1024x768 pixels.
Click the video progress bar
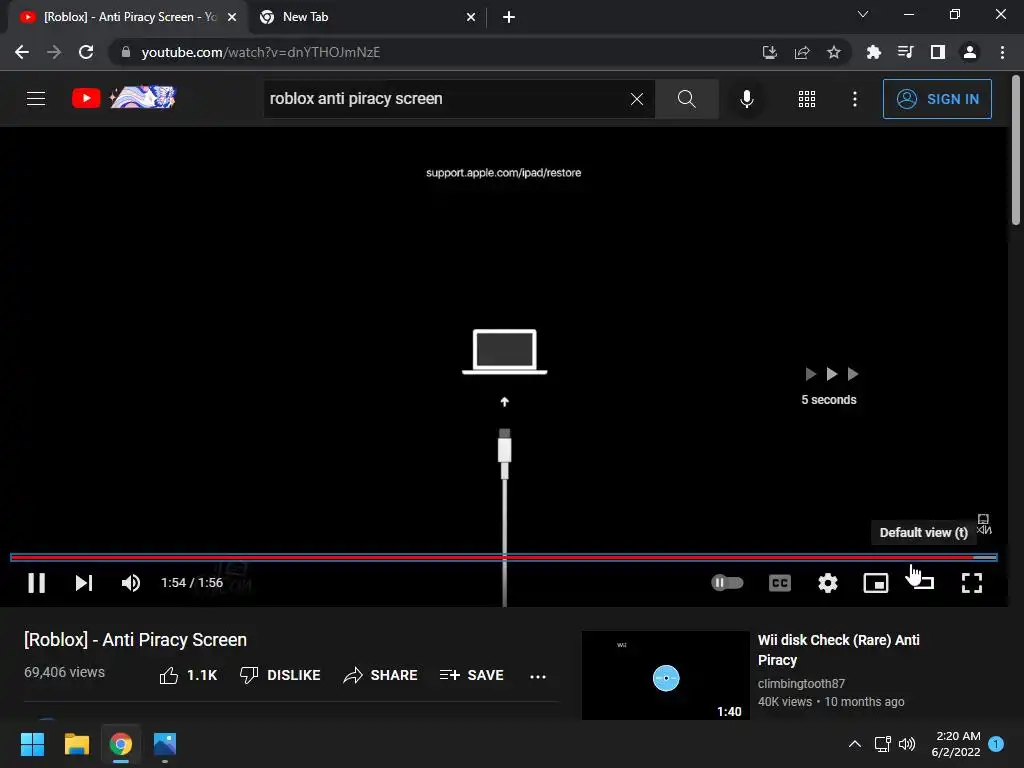(x=504, y=557)
